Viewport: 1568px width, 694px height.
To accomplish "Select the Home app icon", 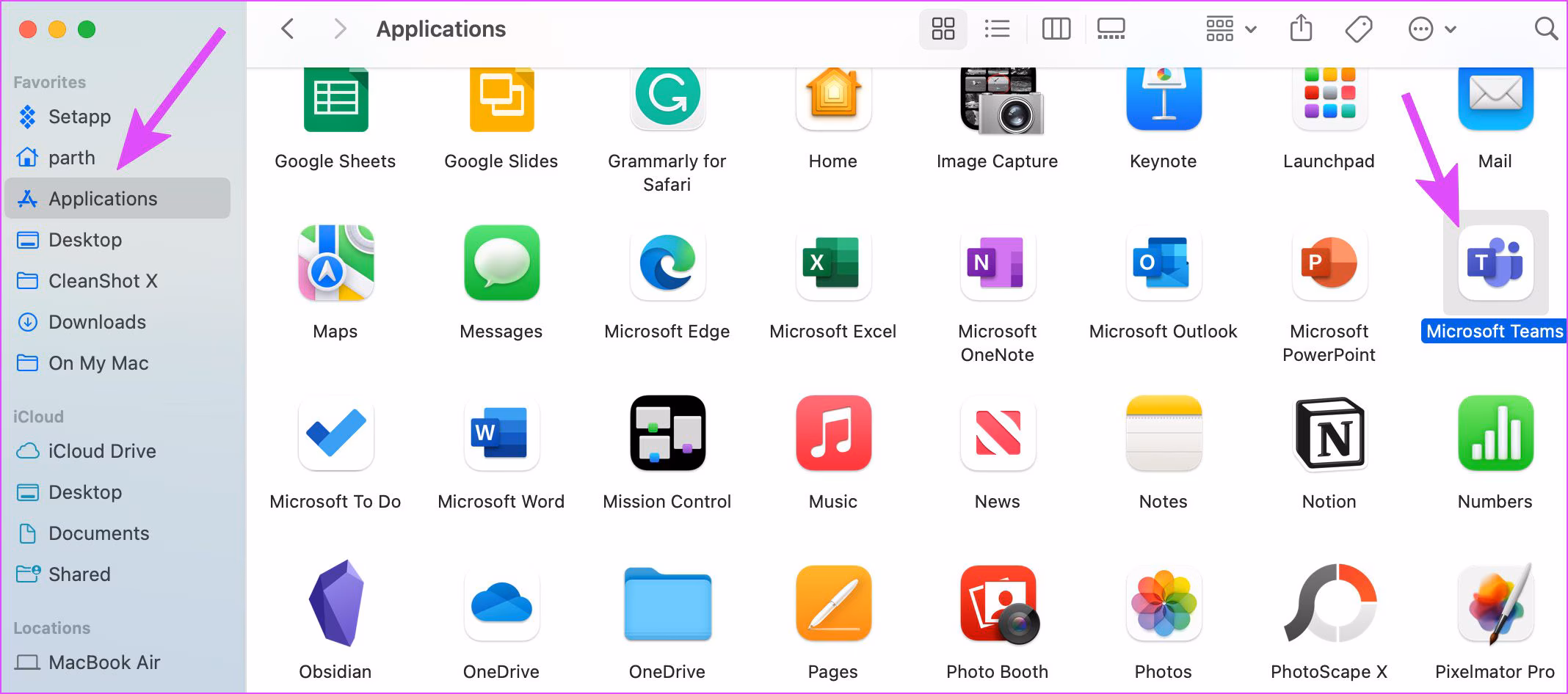I will pyautogui.click(x=833, y=98).
